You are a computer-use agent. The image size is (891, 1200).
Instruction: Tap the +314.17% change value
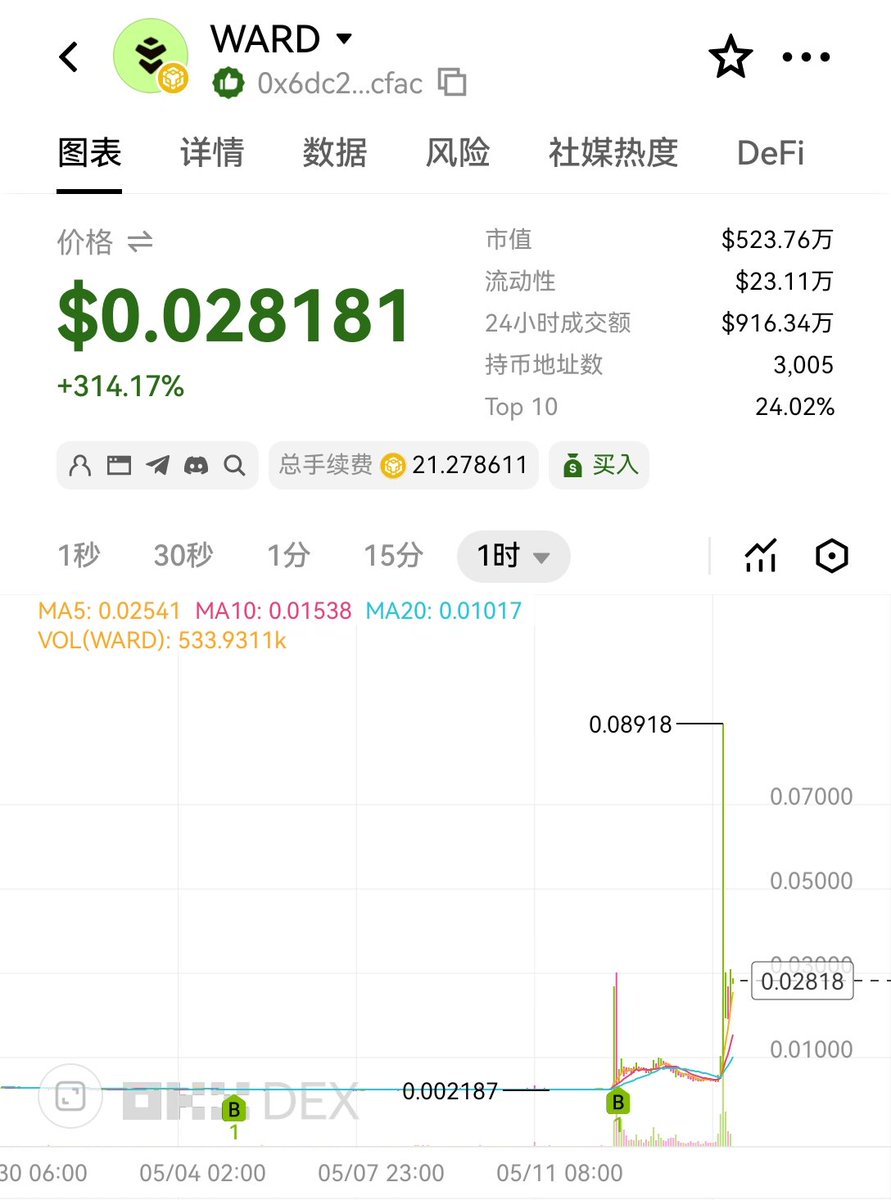(x=121, y=386)
